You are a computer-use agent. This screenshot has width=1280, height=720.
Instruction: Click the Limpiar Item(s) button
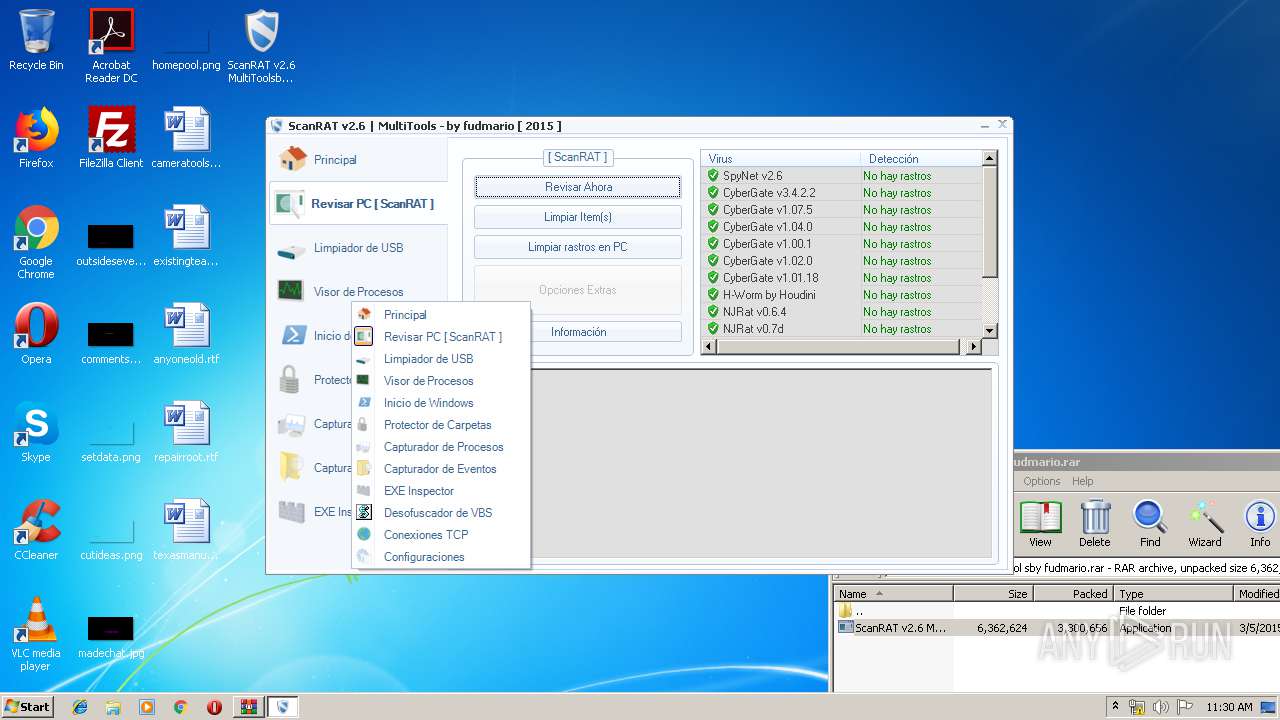click(x=578, y=217)
